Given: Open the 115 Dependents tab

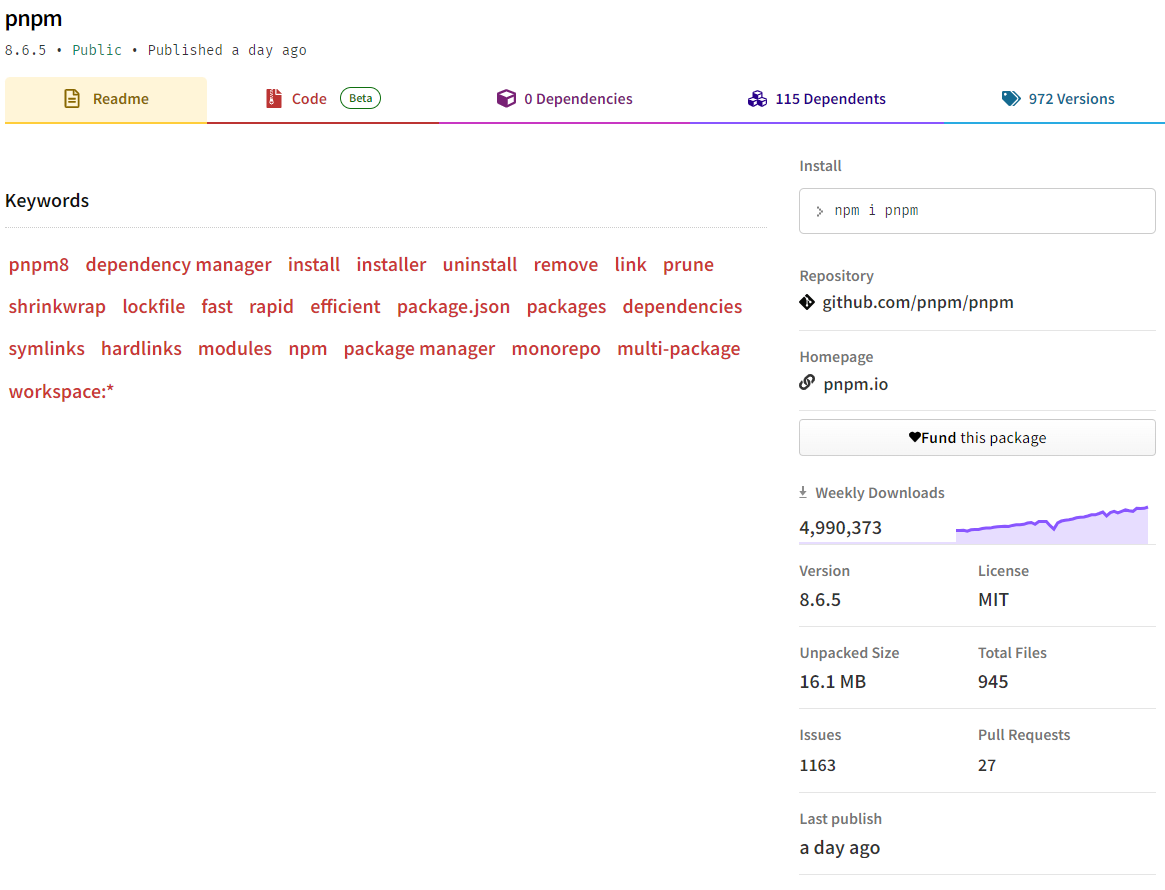Looking at the screenshot, I should 817,100.
